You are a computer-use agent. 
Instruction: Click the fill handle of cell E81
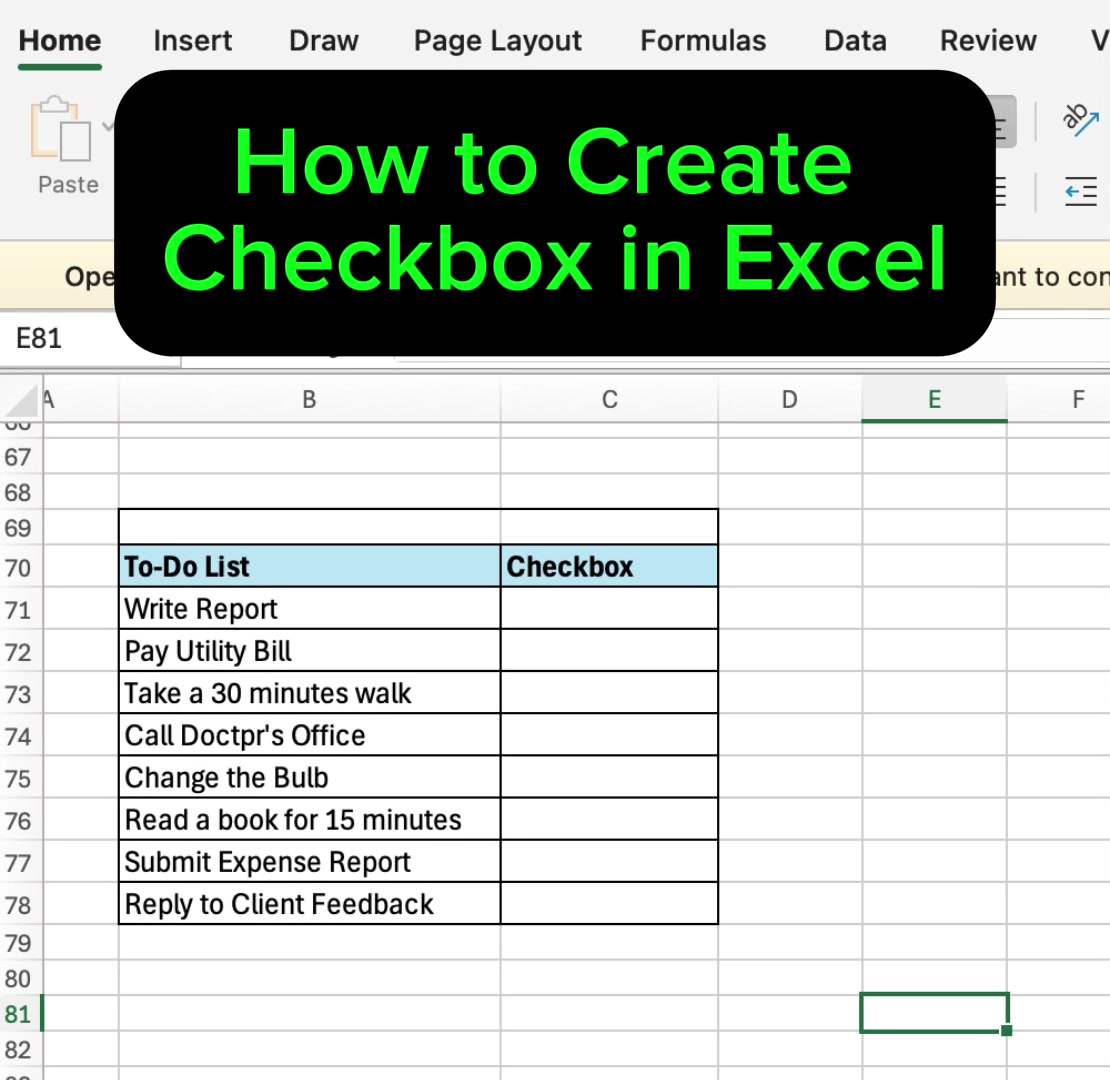[x=1007, y=1030]
